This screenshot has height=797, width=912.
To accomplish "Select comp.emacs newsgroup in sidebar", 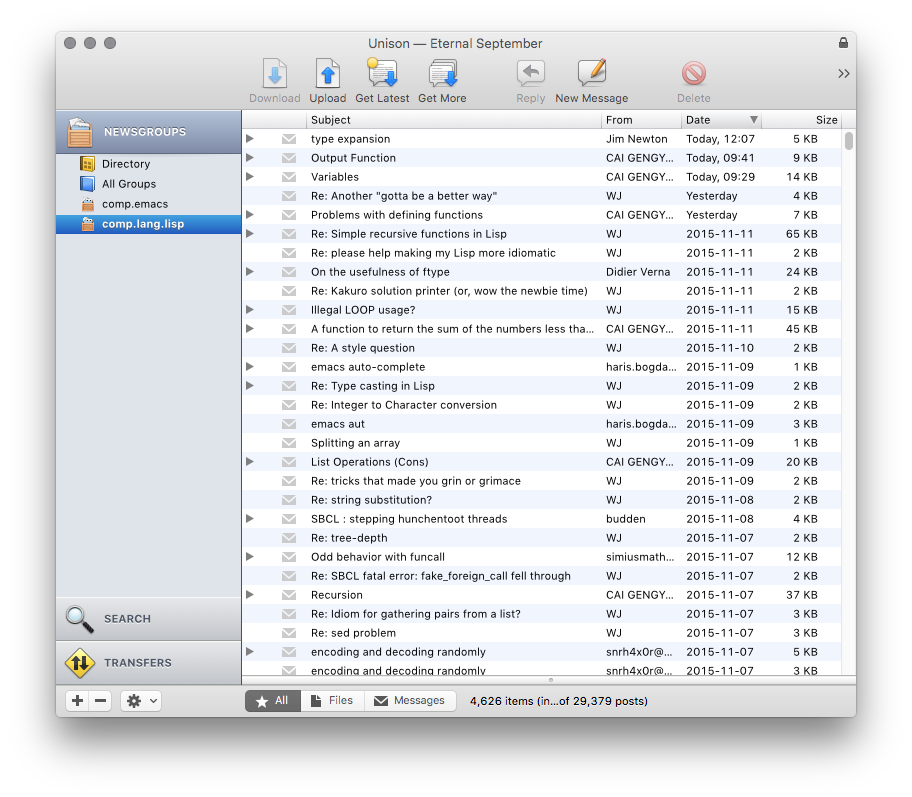I will point(134,204).
